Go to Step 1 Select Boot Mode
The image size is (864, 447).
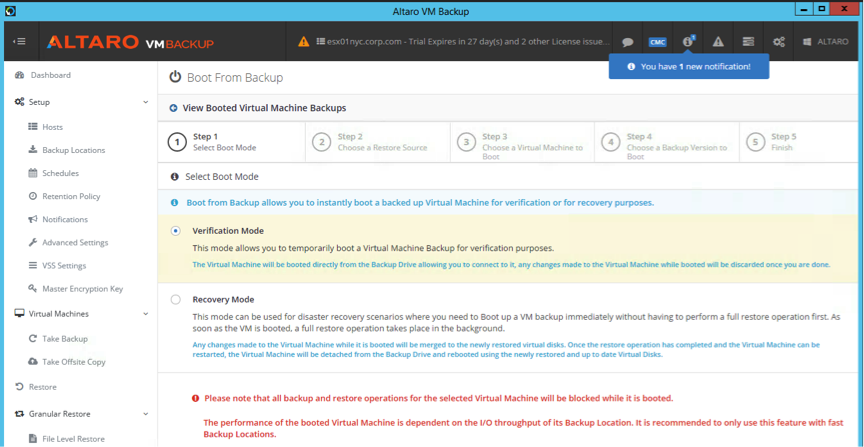tap(231, 142)
